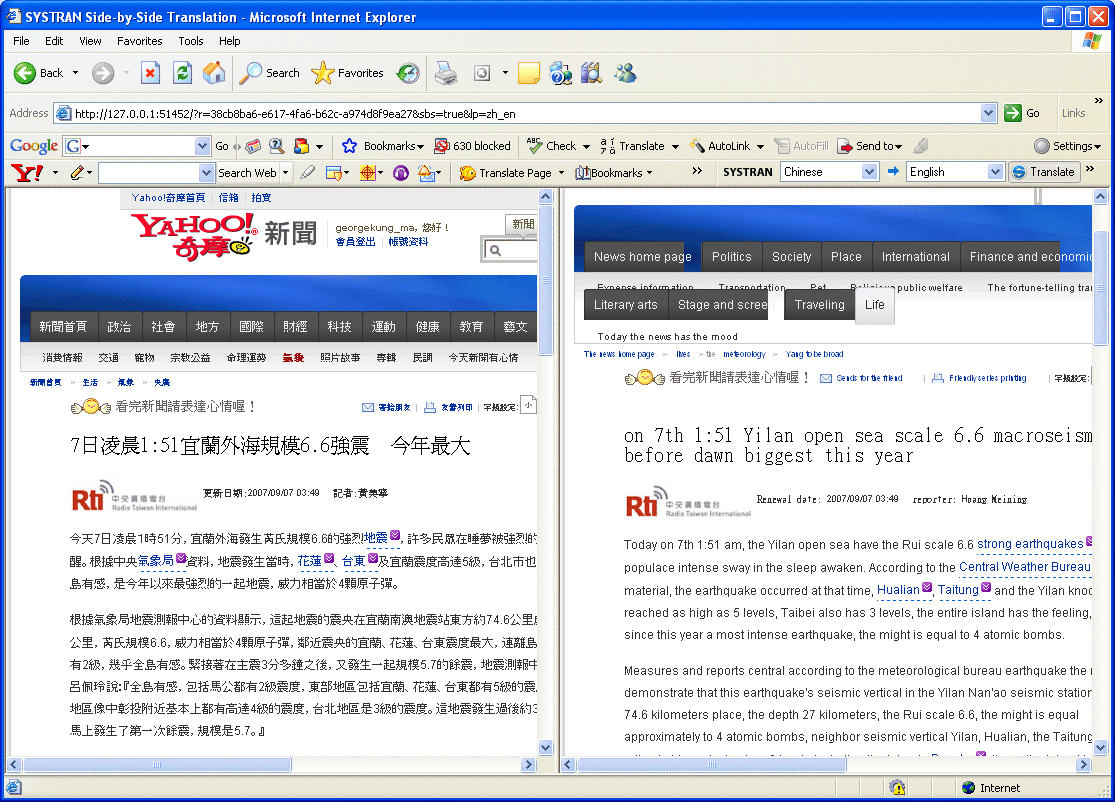This screenshot has height=802, width=1115.
Task: Click the Yahoo toolbar purple headphones icon
Action: pyautogui.click(x=401, y=172)
